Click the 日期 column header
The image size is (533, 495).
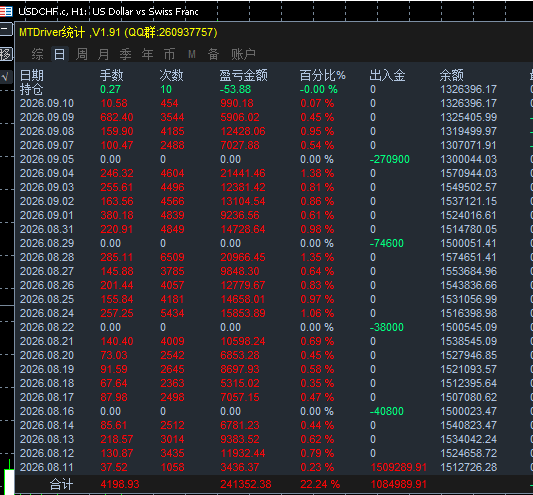[x=32, y=75]
